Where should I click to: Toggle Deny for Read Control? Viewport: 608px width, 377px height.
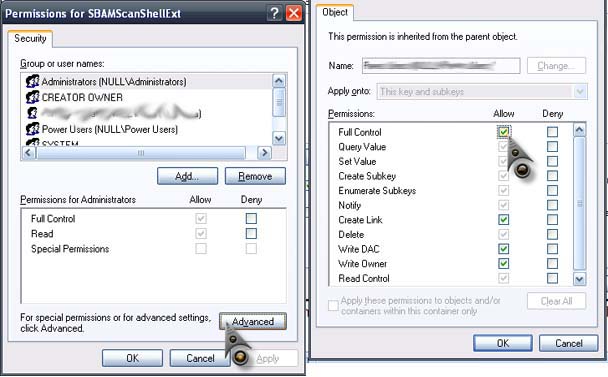[x=553, y=278]
